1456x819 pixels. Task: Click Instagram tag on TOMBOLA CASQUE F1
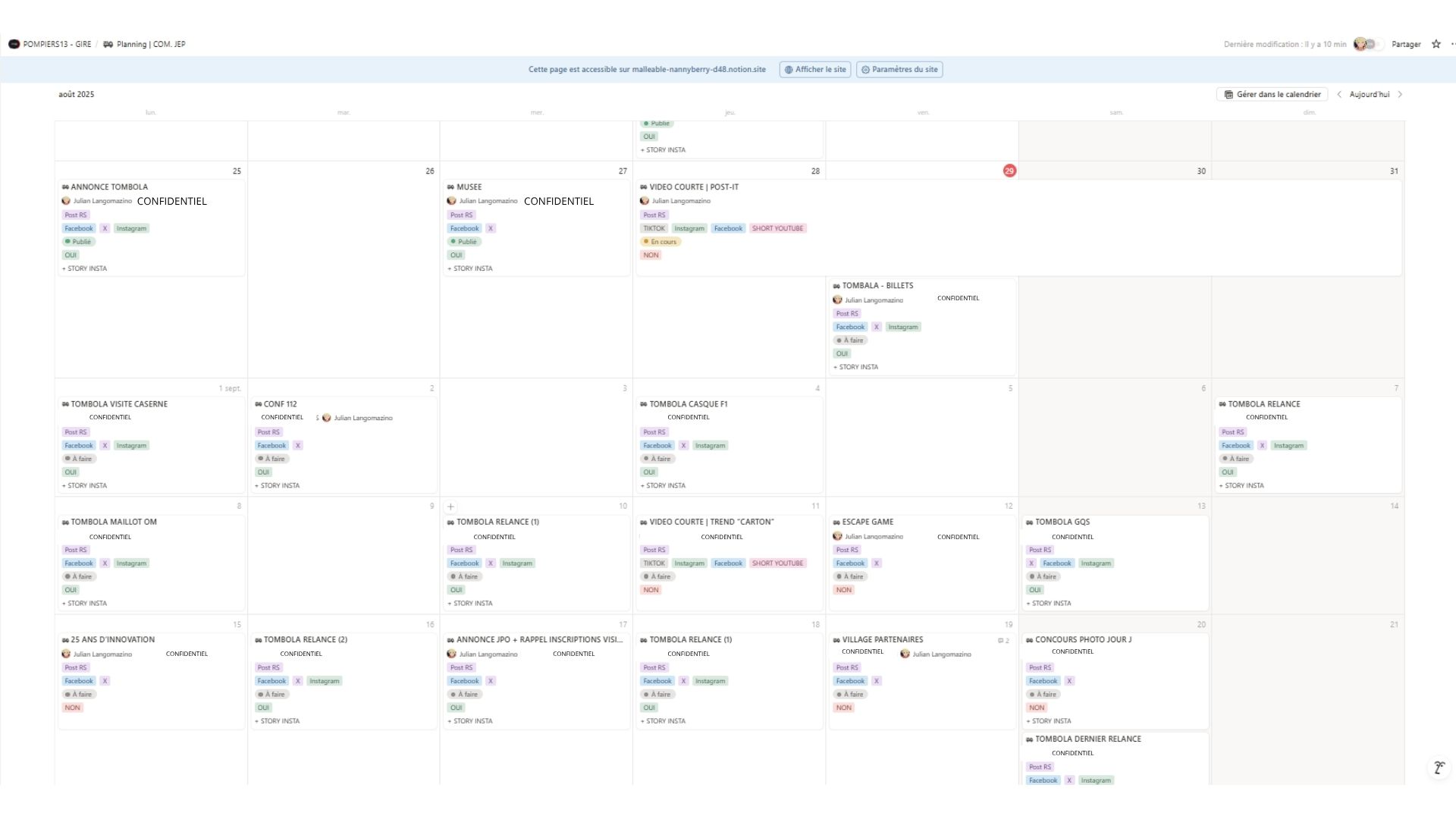711,446
